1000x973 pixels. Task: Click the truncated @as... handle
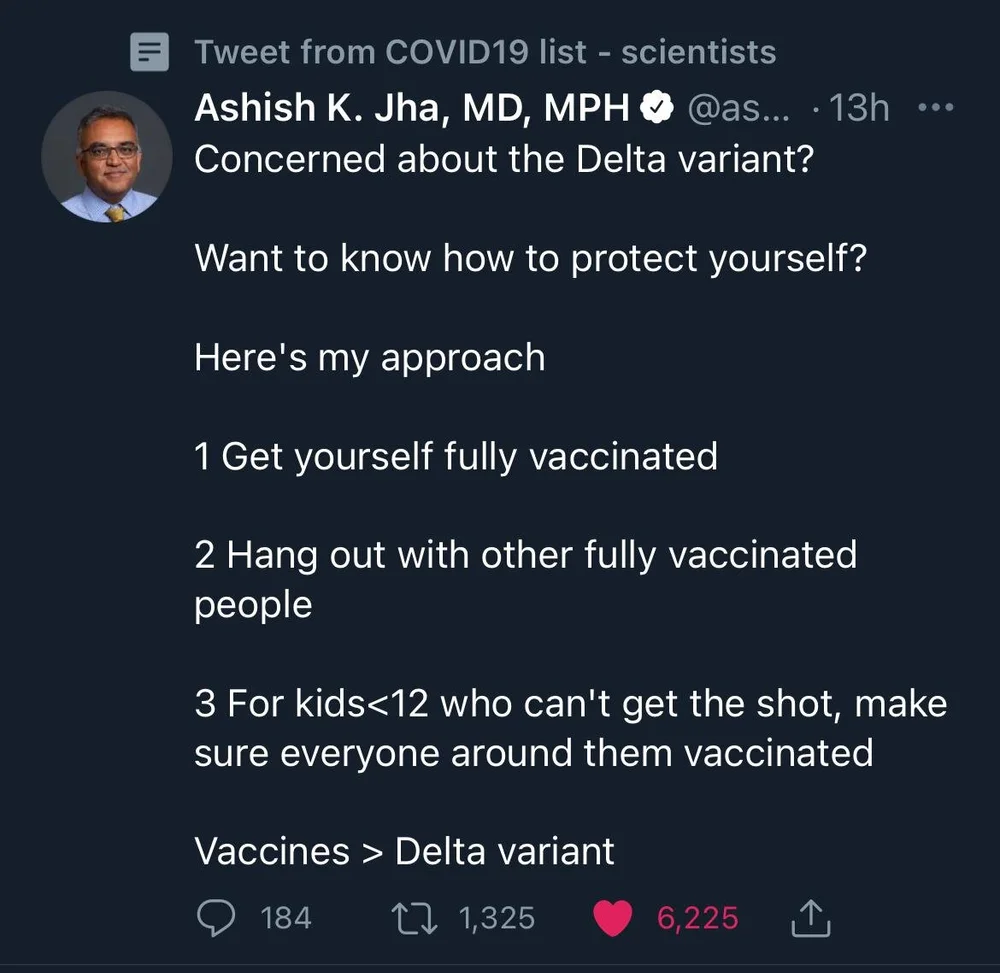pyautogui.click(x=739, y=108)
